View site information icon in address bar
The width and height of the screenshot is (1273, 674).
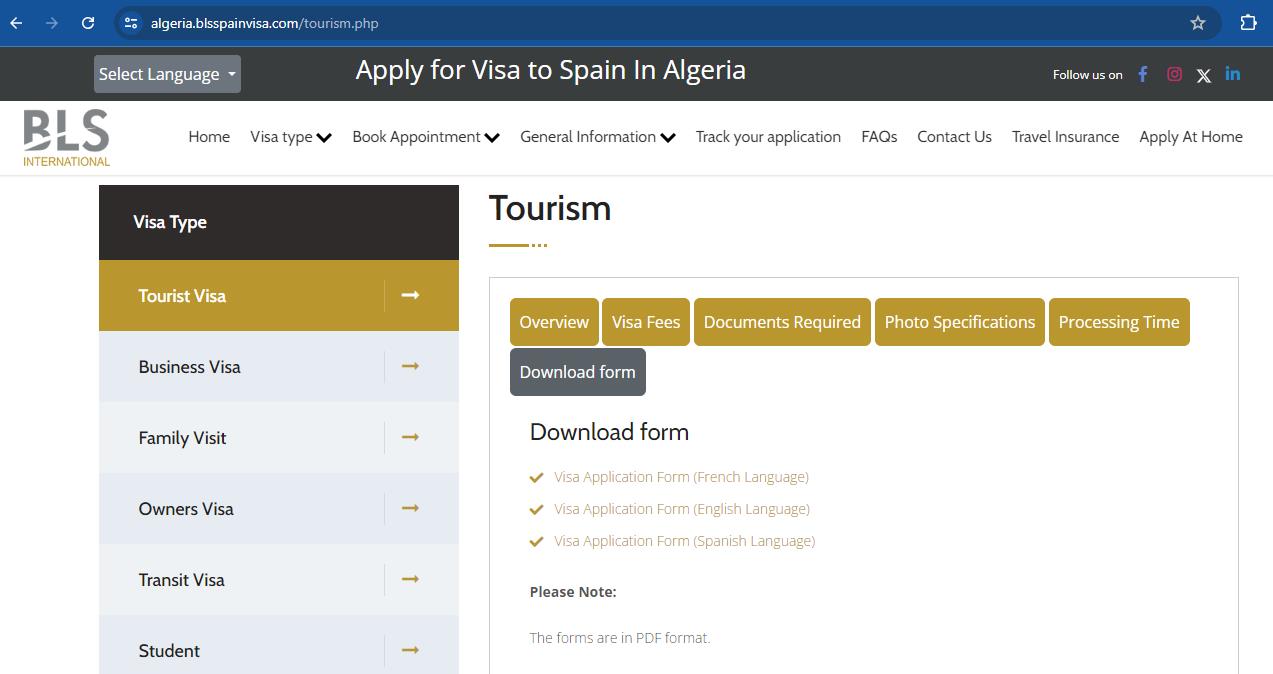131,23
